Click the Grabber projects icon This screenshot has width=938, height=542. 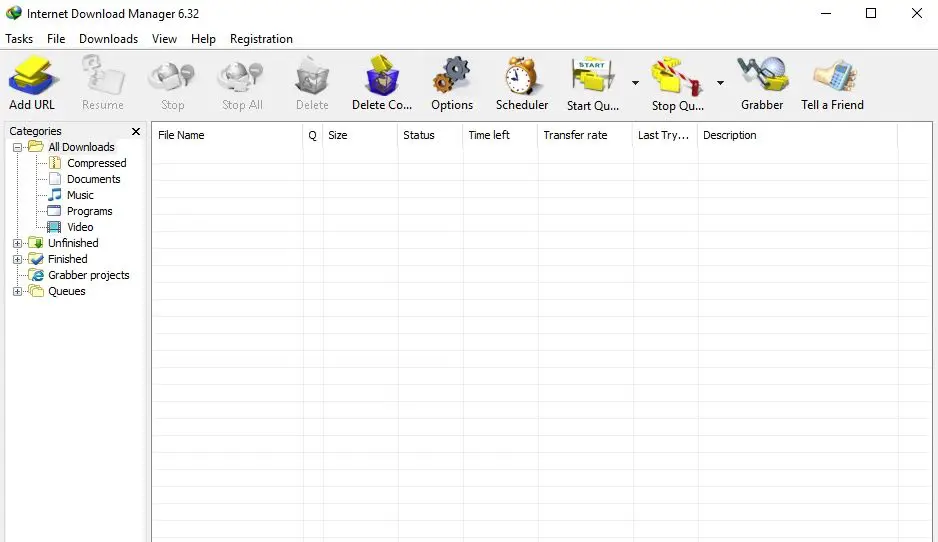(x=37, y=275)
